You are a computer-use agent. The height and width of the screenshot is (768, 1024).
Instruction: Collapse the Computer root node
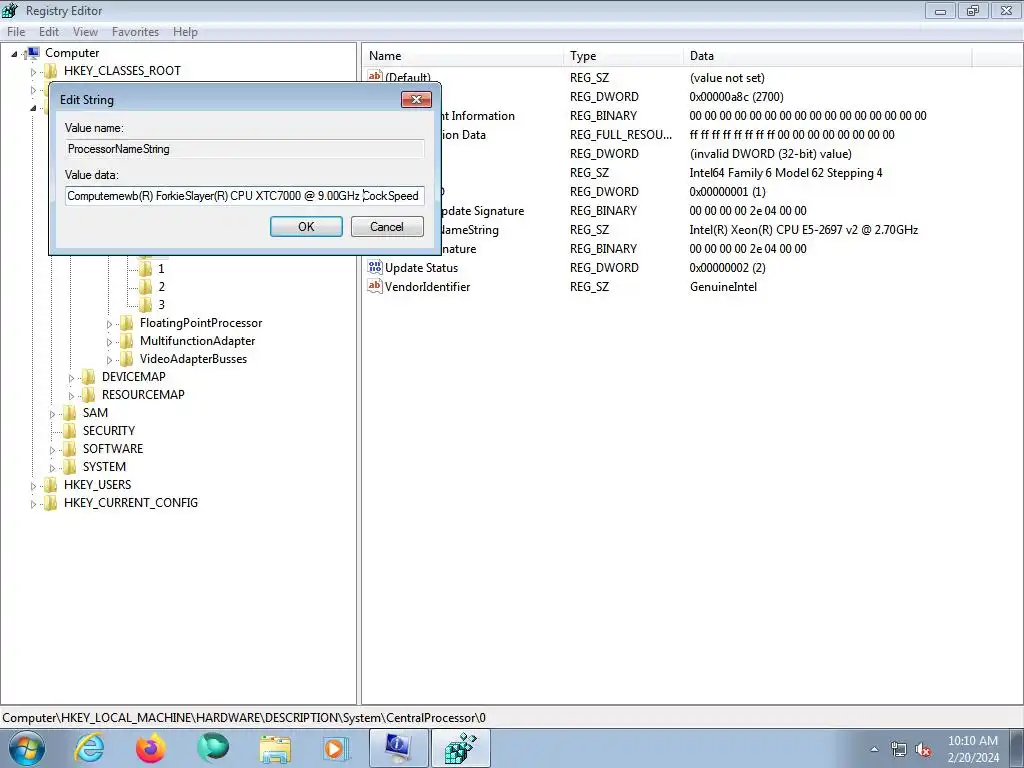(14, 54)
